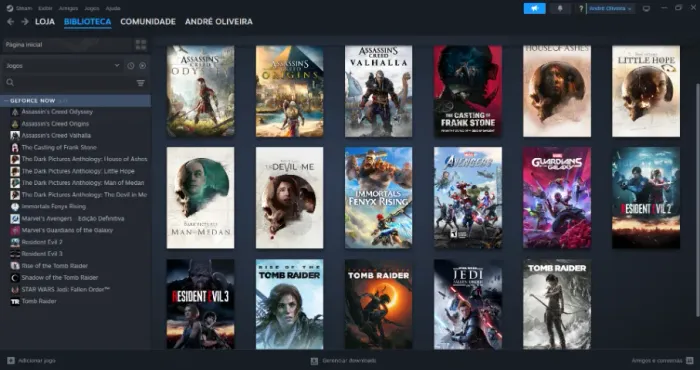700x370 pixels.
Task: Open House of Ashes cover art
Action: (557, 91)
